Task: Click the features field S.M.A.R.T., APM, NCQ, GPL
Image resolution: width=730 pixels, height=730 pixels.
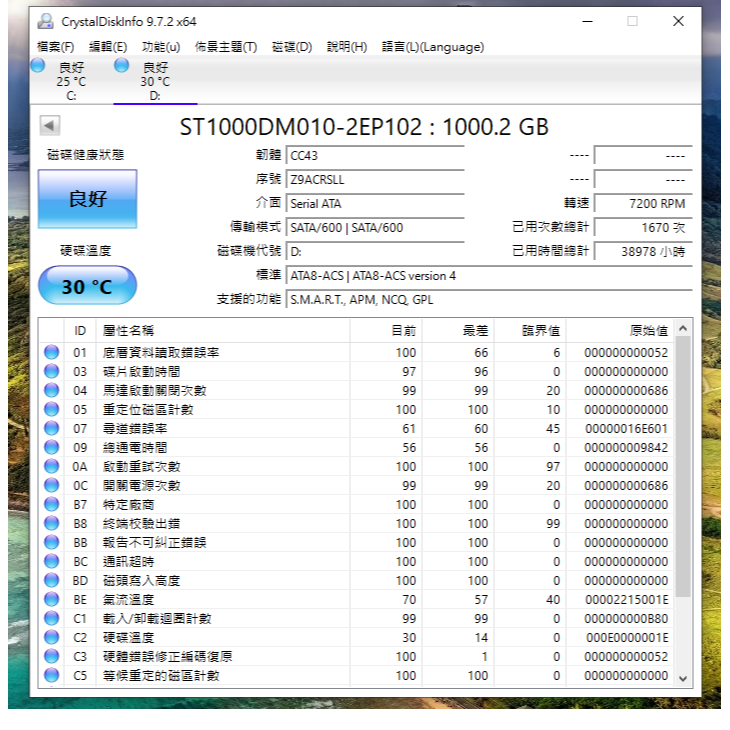Action: point(489,300)
